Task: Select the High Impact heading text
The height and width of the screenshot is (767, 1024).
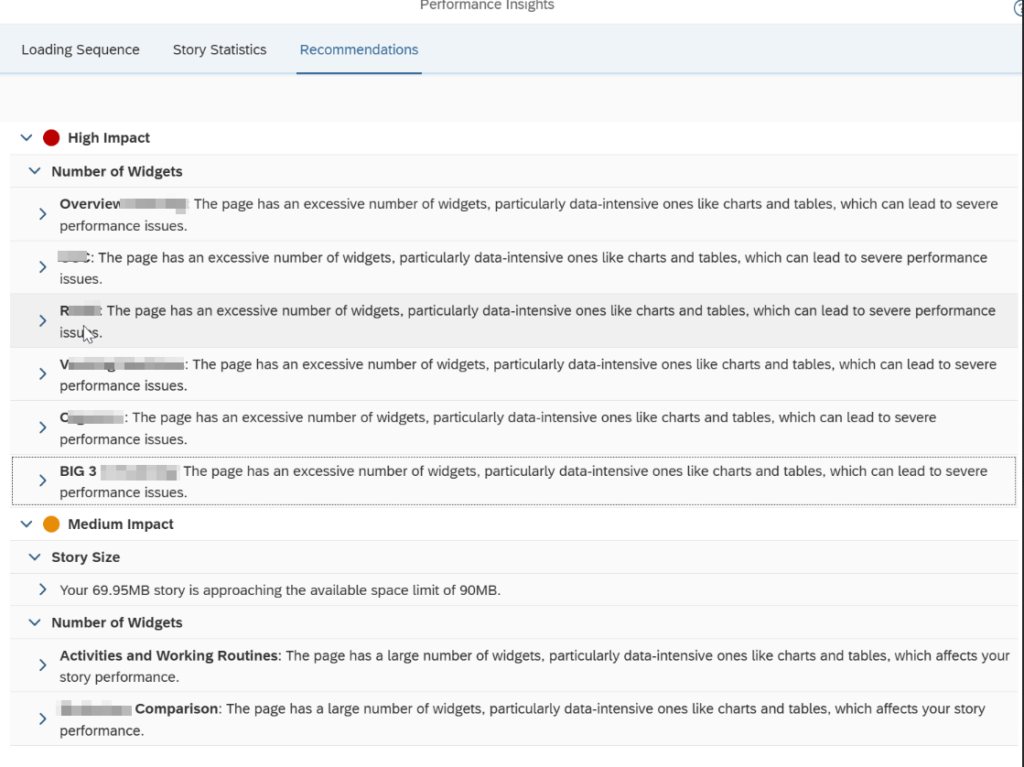Action: [109, 138]
